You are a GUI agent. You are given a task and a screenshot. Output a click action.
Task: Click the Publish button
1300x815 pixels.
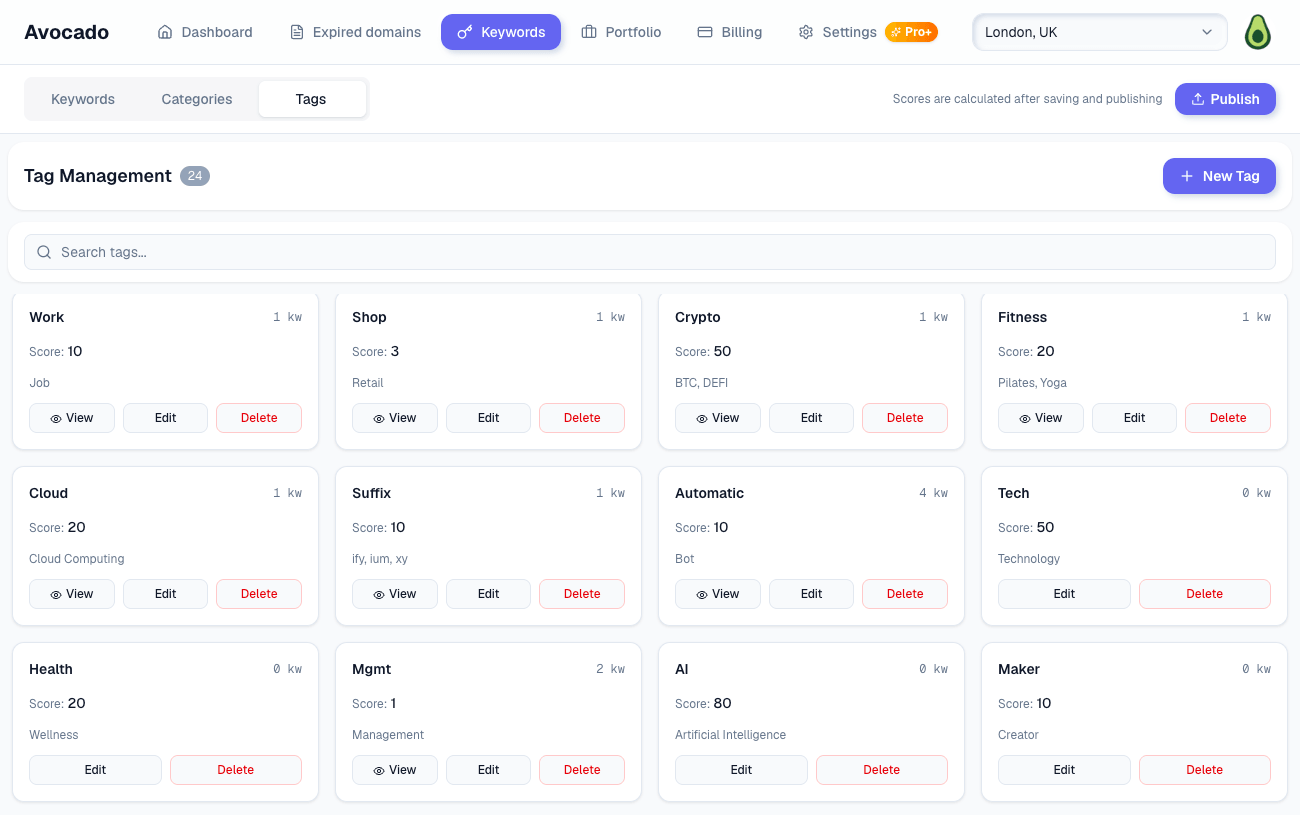tap(1225, 99)
